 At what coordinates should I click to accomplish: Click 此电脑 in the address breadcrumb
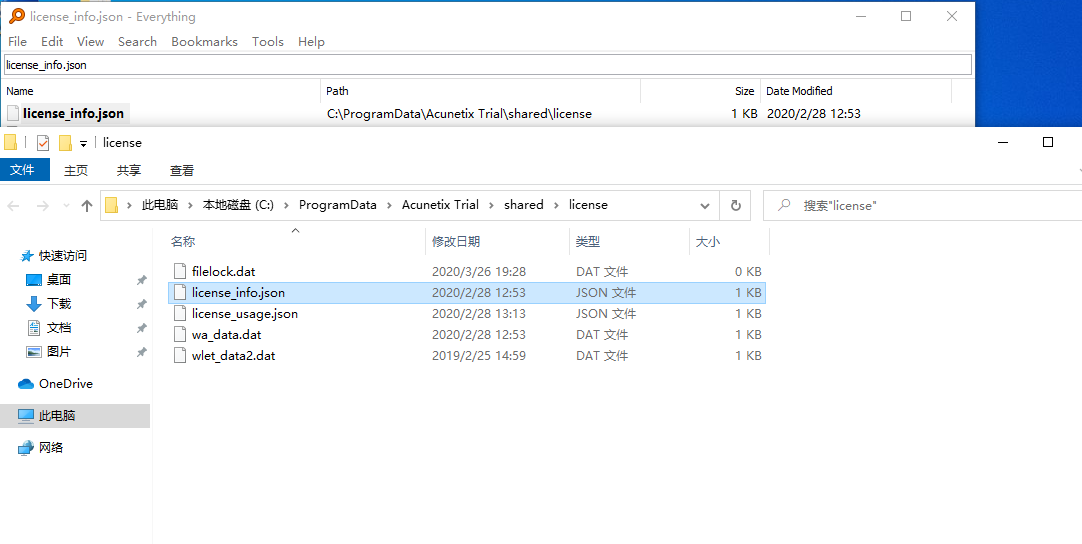pyautogui.click(x=159, y=205)
